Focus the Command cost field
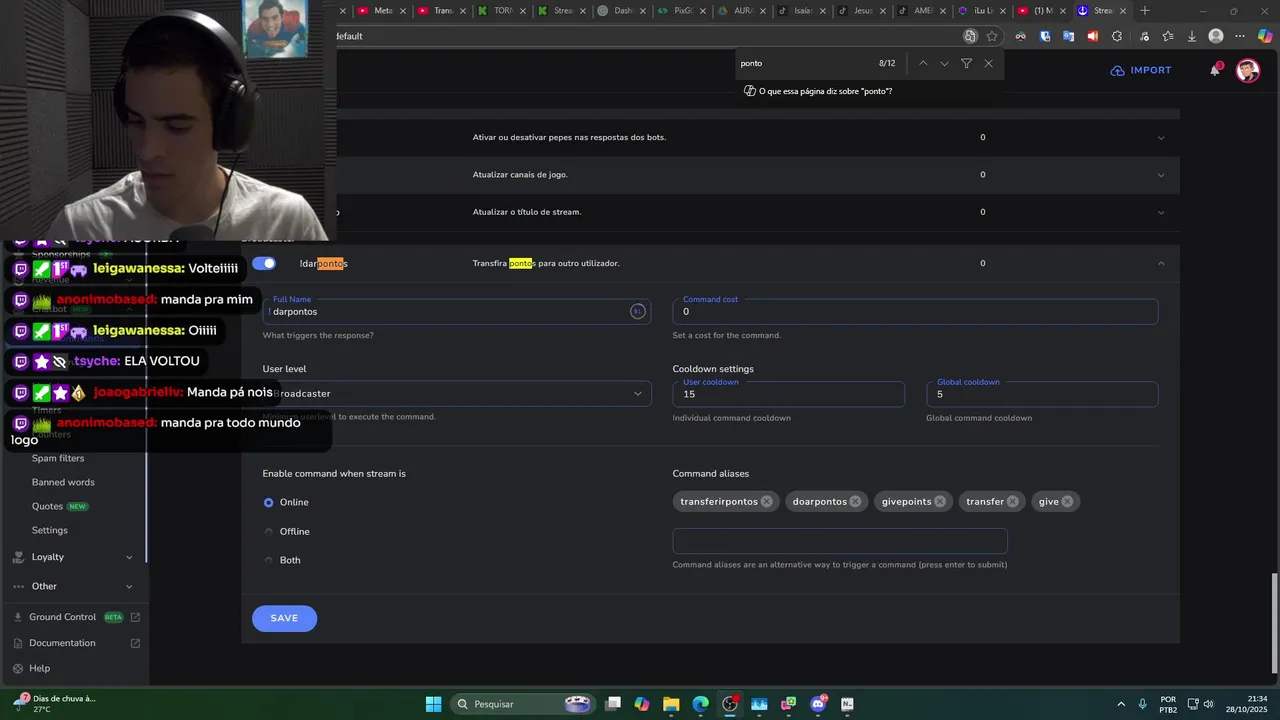 click(915, 311)
